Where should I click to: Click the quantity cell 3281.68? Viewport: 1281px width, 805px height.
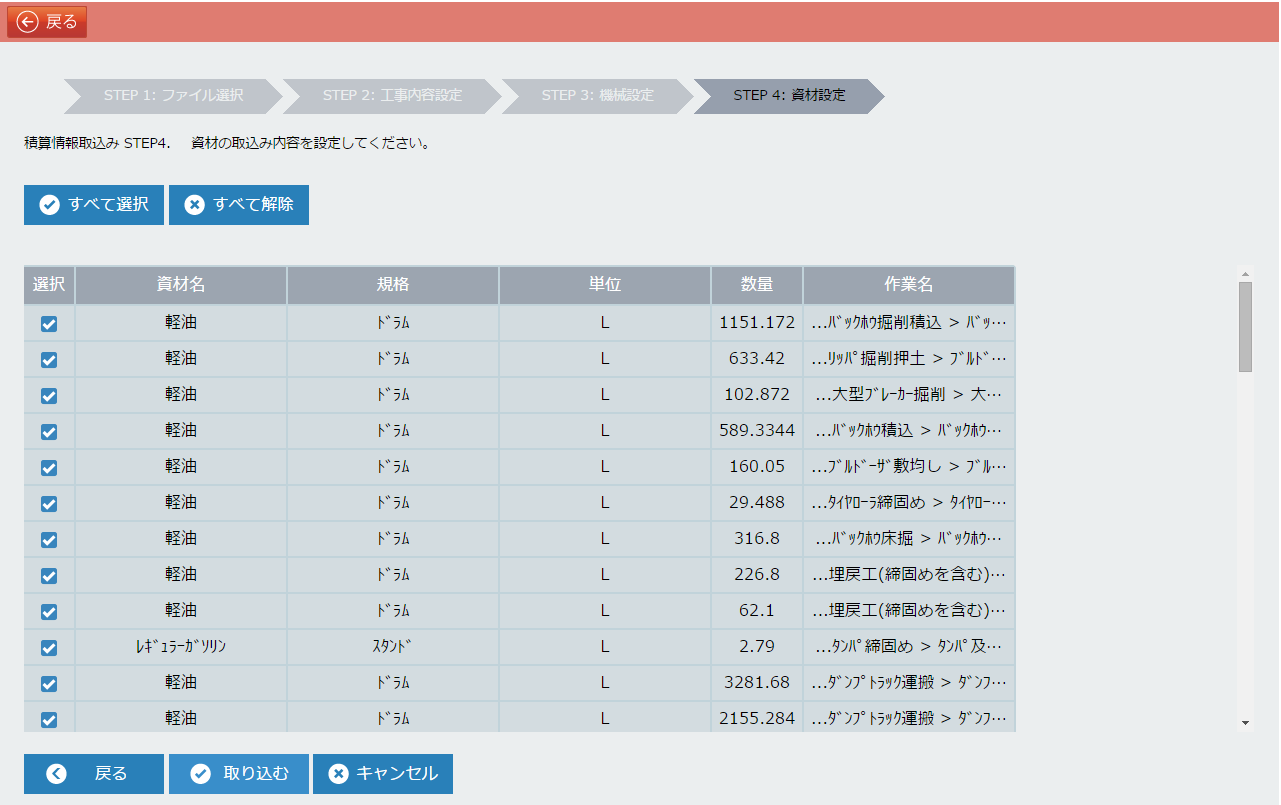click(x=757, y=683)
